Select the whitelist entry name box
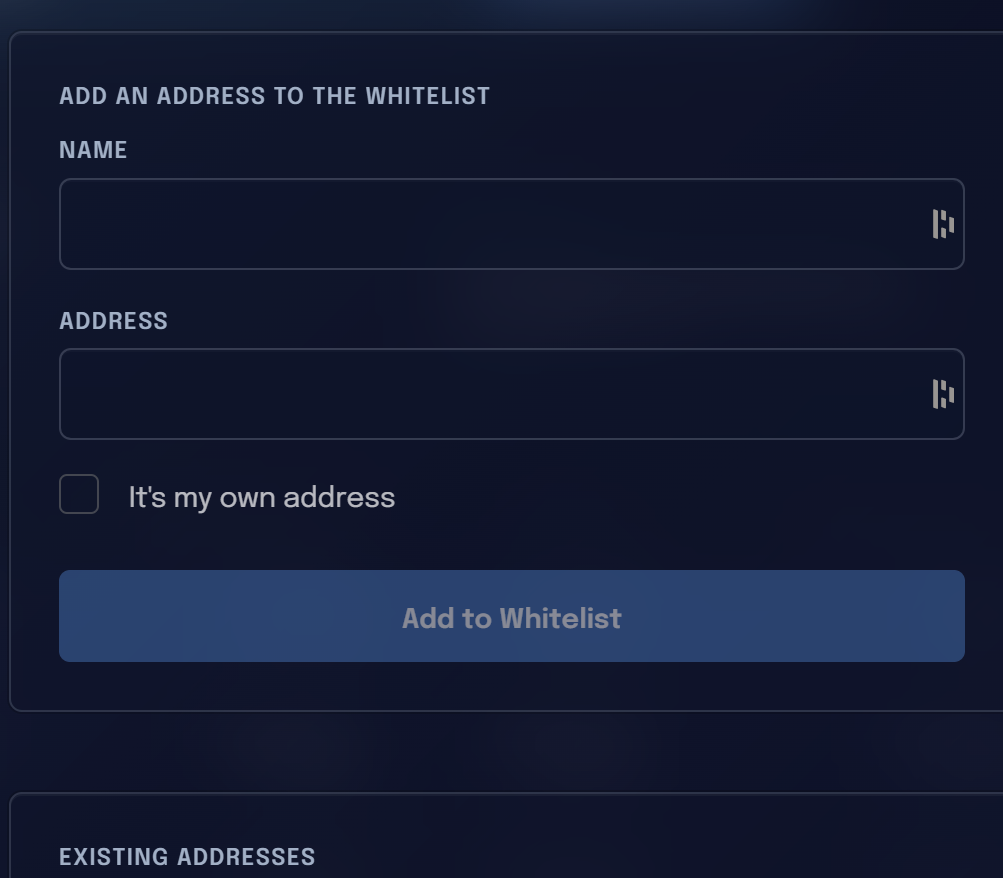Screen dimensions: 1003x878 pyautogui.click(x=512, y=224)
